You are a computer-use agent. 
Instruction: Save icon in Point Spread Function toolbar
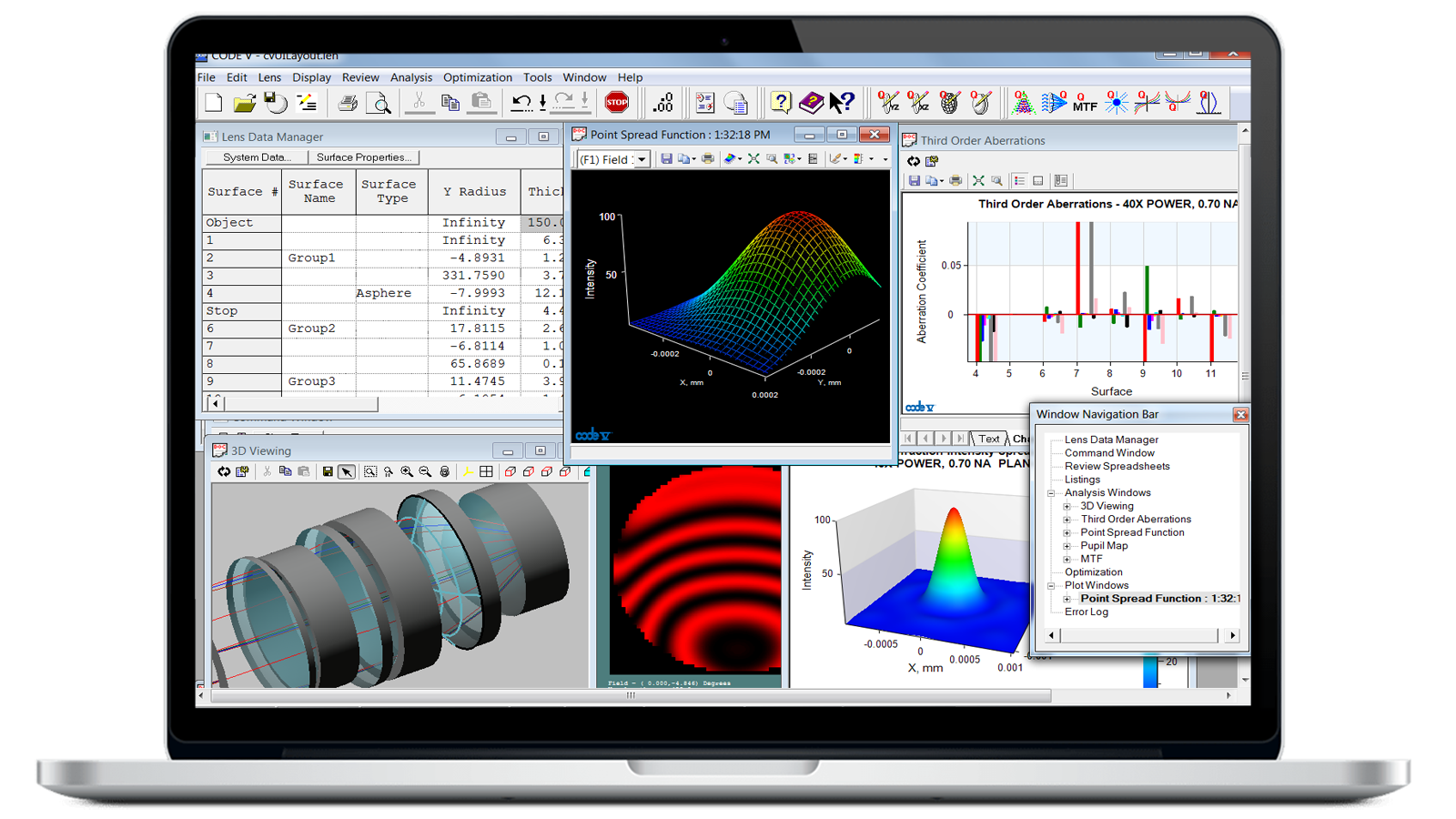(x=666, y=159)
